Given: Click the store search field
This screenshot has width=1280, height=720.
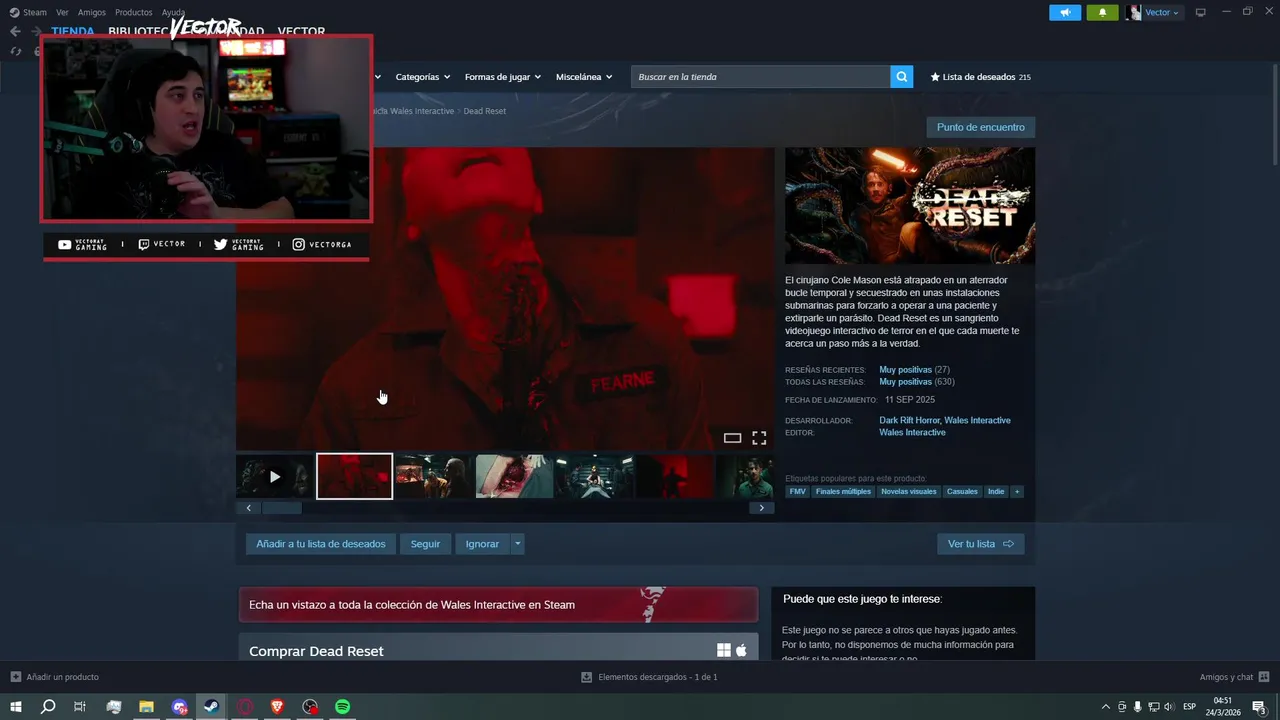Looking at the screenshot, I should (760, 77).
